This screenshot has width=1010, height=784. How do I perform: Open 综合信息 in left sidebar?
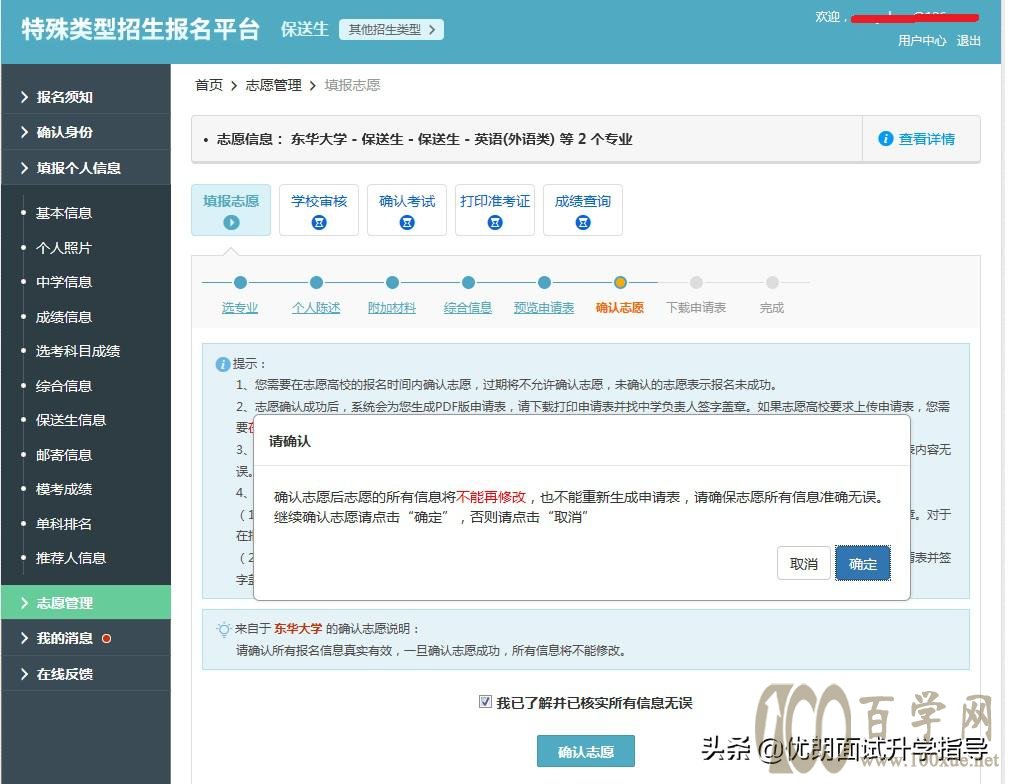click(x=64, y=385)
